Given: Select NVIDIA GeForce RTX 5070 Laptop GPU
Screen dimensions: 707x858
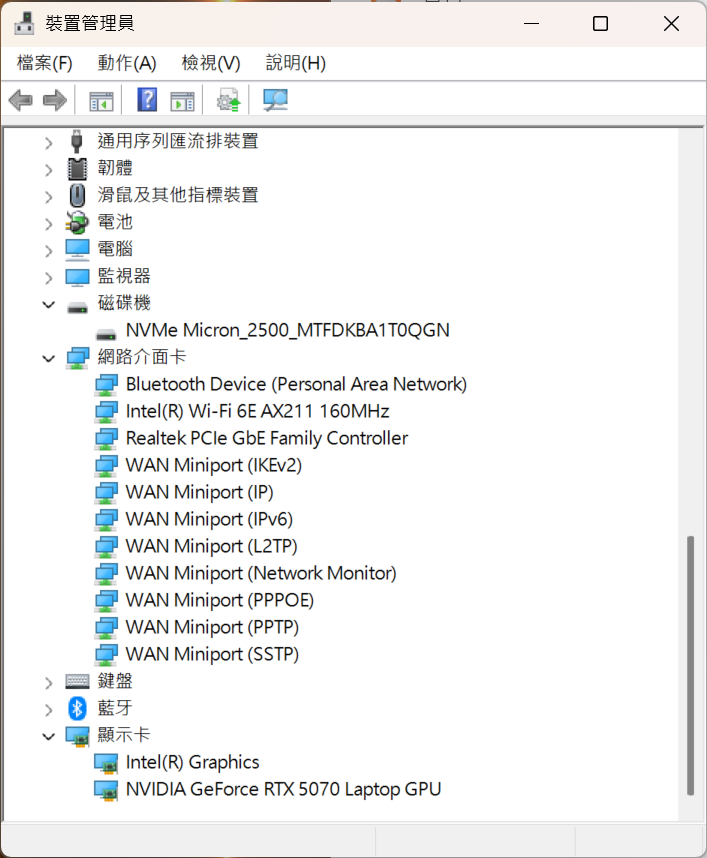Looking at the screenshot, I should coord(283,789).
